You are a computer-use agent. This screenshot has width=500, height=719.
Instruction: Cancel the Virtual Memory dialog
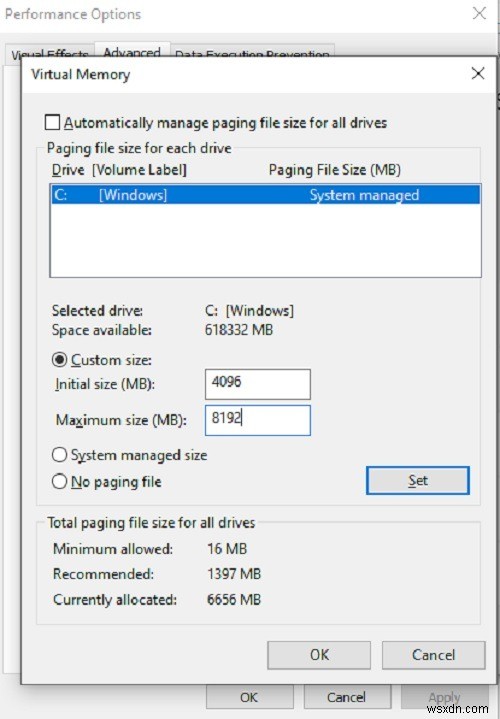(x=433, y=655)
